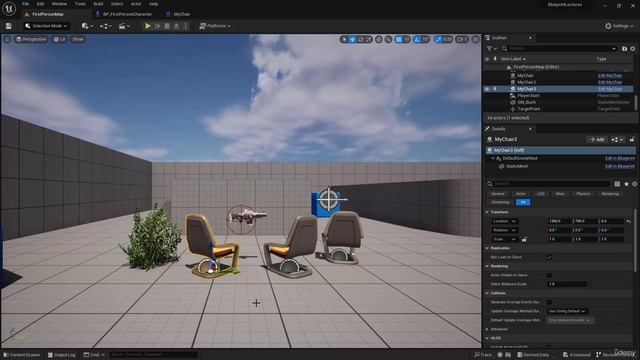Open the cinematics clapperboard dropdown
The height and width of the screenshot is (360, 640).
click(x=124, y=26)
